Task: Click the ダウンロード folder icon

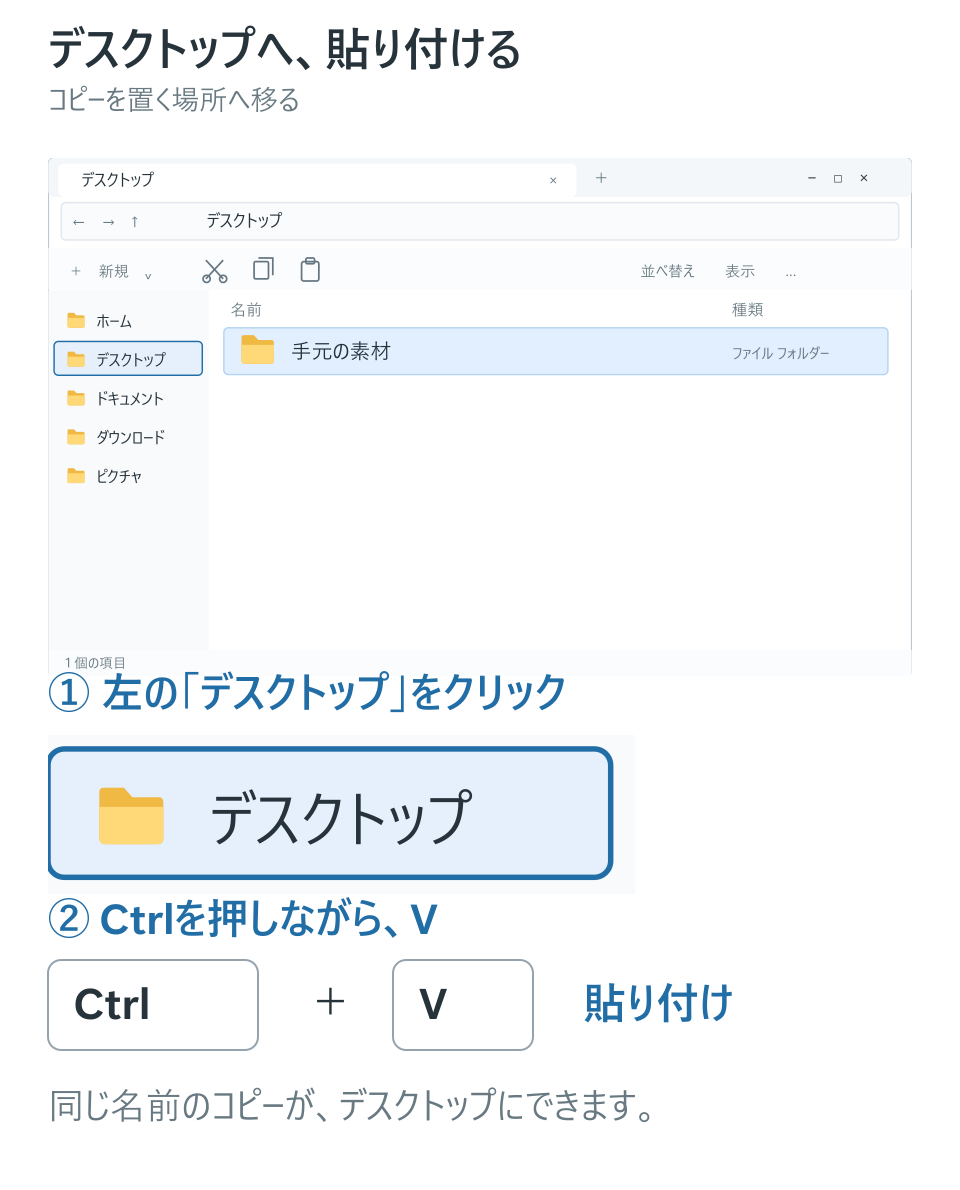Action: tap(76, 436)
